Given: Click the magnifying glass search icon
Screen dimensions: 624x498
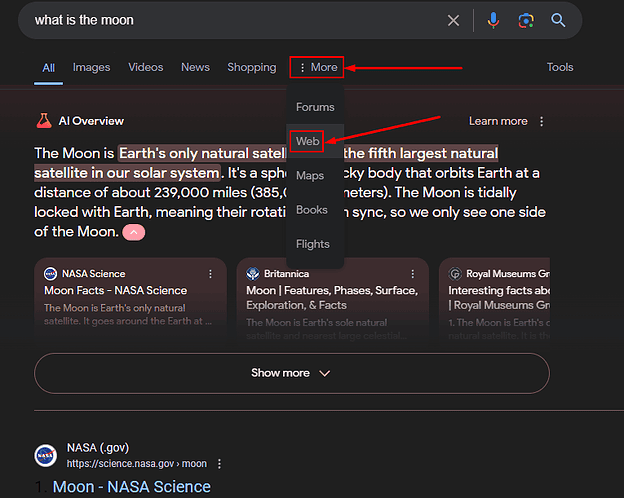Looking at the screenshot, I should click(x=558, y=20).
